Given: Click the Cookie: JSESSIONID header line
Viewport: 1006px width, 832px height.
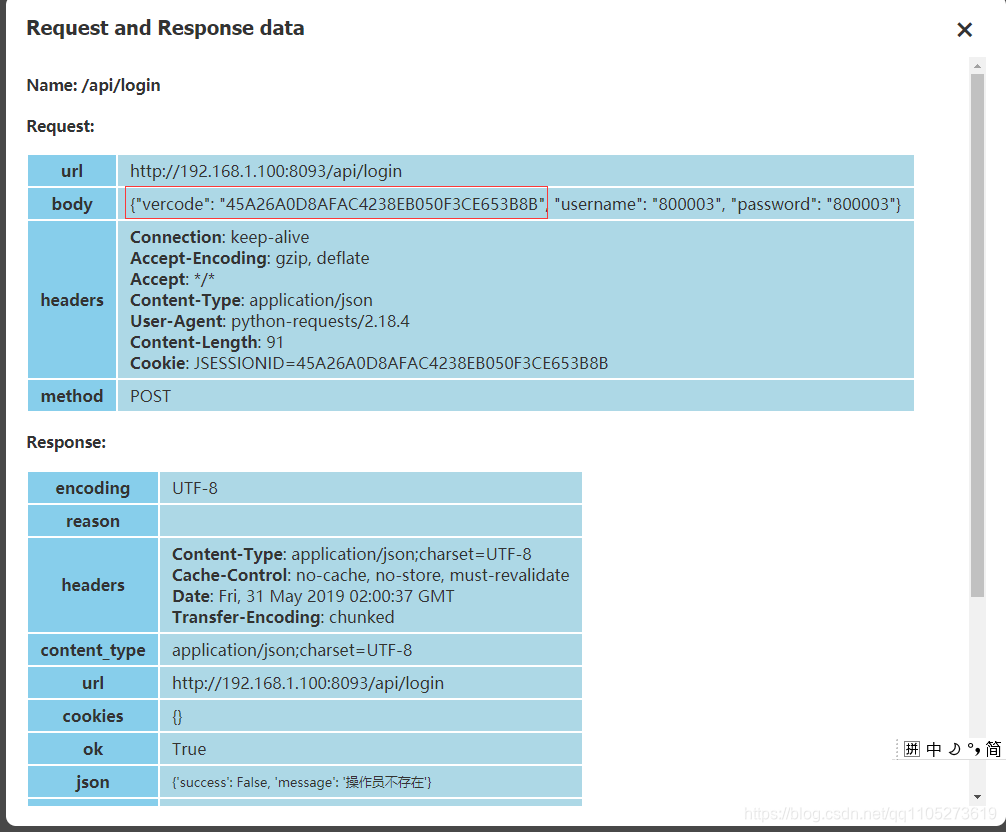Looking at the screenshot, I should pyautogui.click(x=369, y=363).
